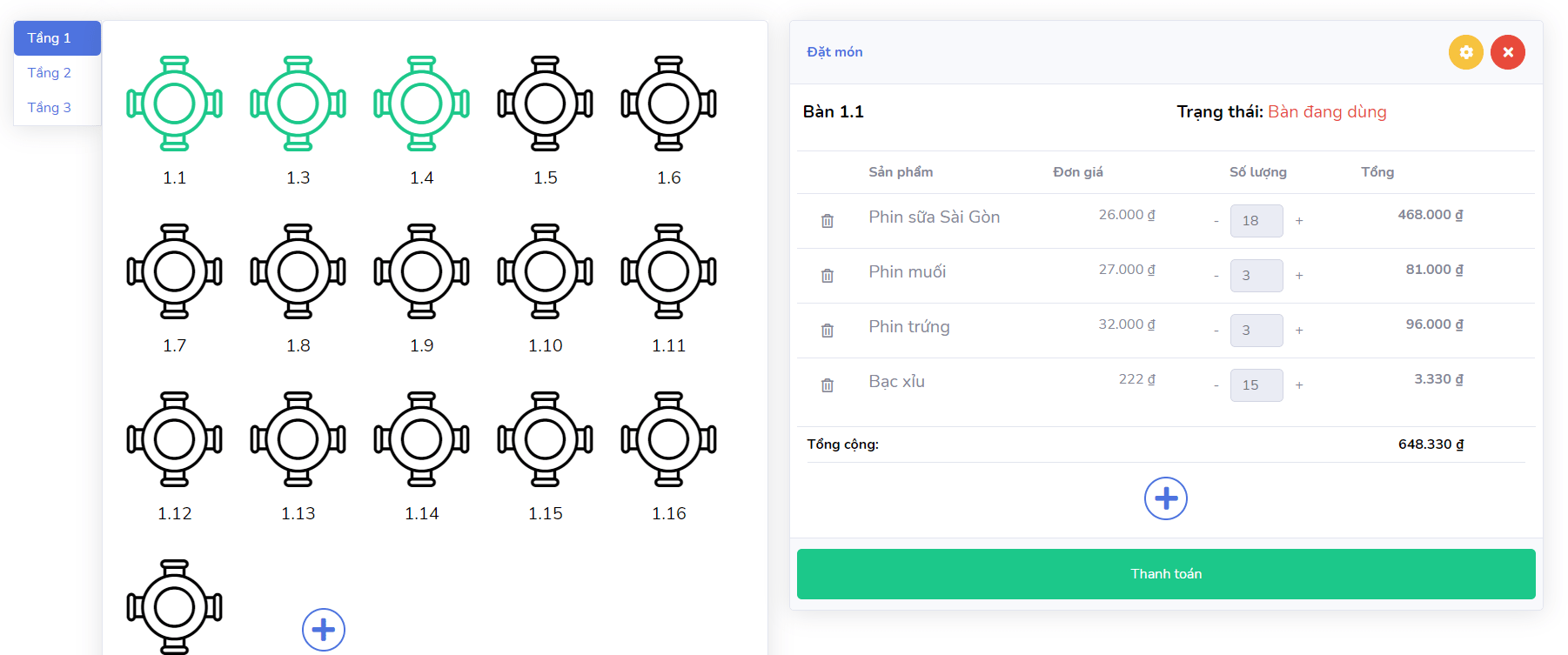Open order settings gear icon
The image size is (1568, 655).
click(x=1466, y=52)
